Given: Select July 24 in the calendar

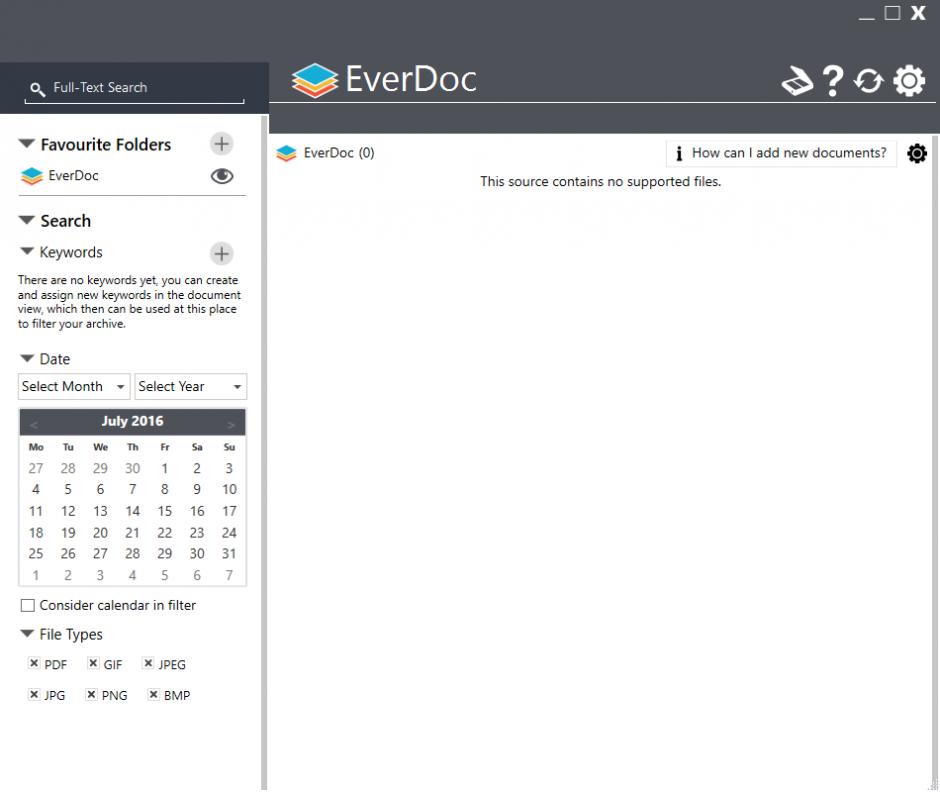Looking at the screenshot, I should [229, 533].
